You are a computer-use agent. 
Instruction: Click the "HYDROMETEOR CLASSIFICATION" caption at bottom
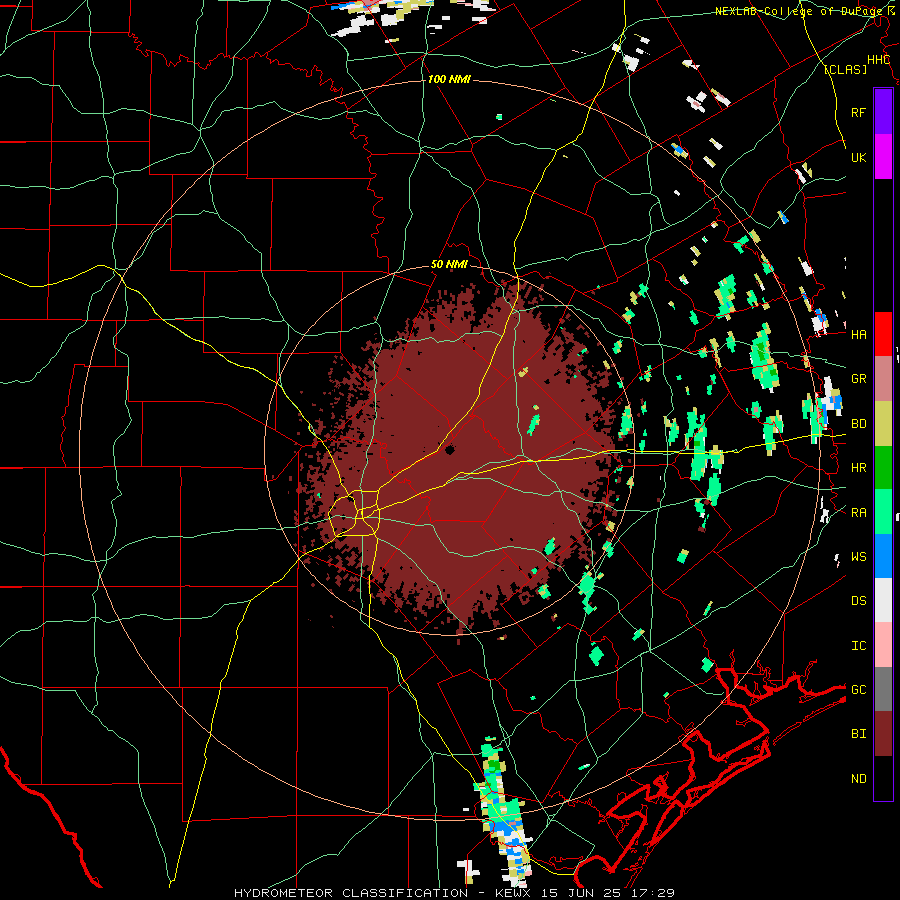coord(351,893)
